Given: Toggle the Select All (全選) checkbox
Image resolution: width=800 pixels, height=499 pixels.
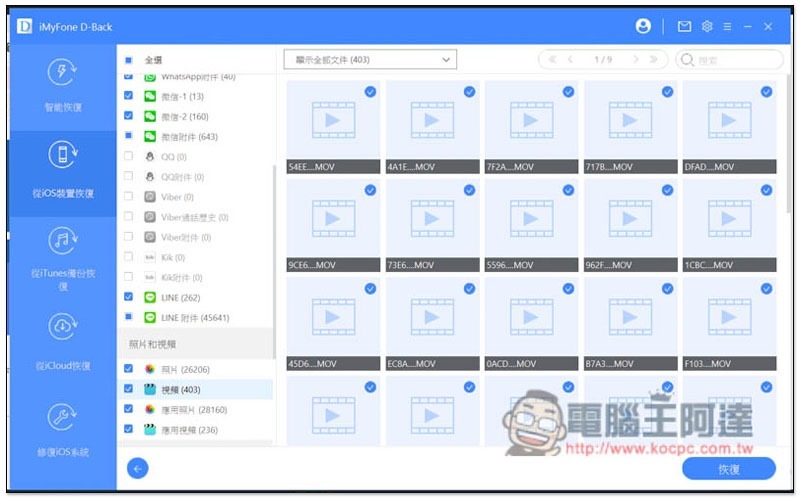Looking at the screenshot, I should [x=129, y=60].
